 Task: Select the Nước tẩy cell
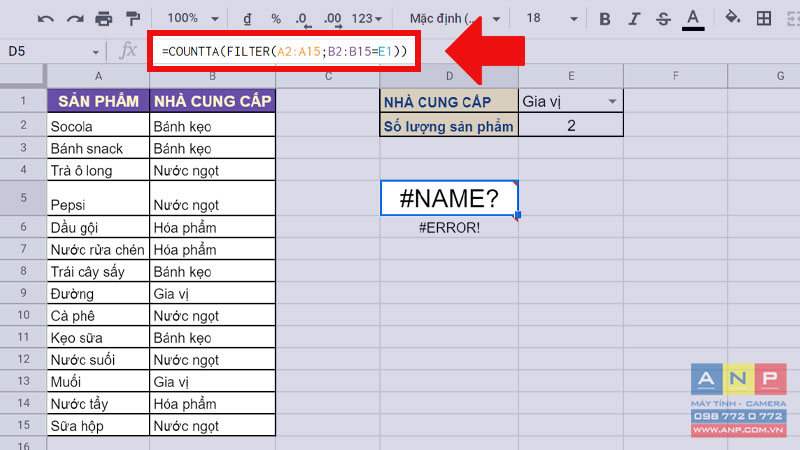coord(98,403)
